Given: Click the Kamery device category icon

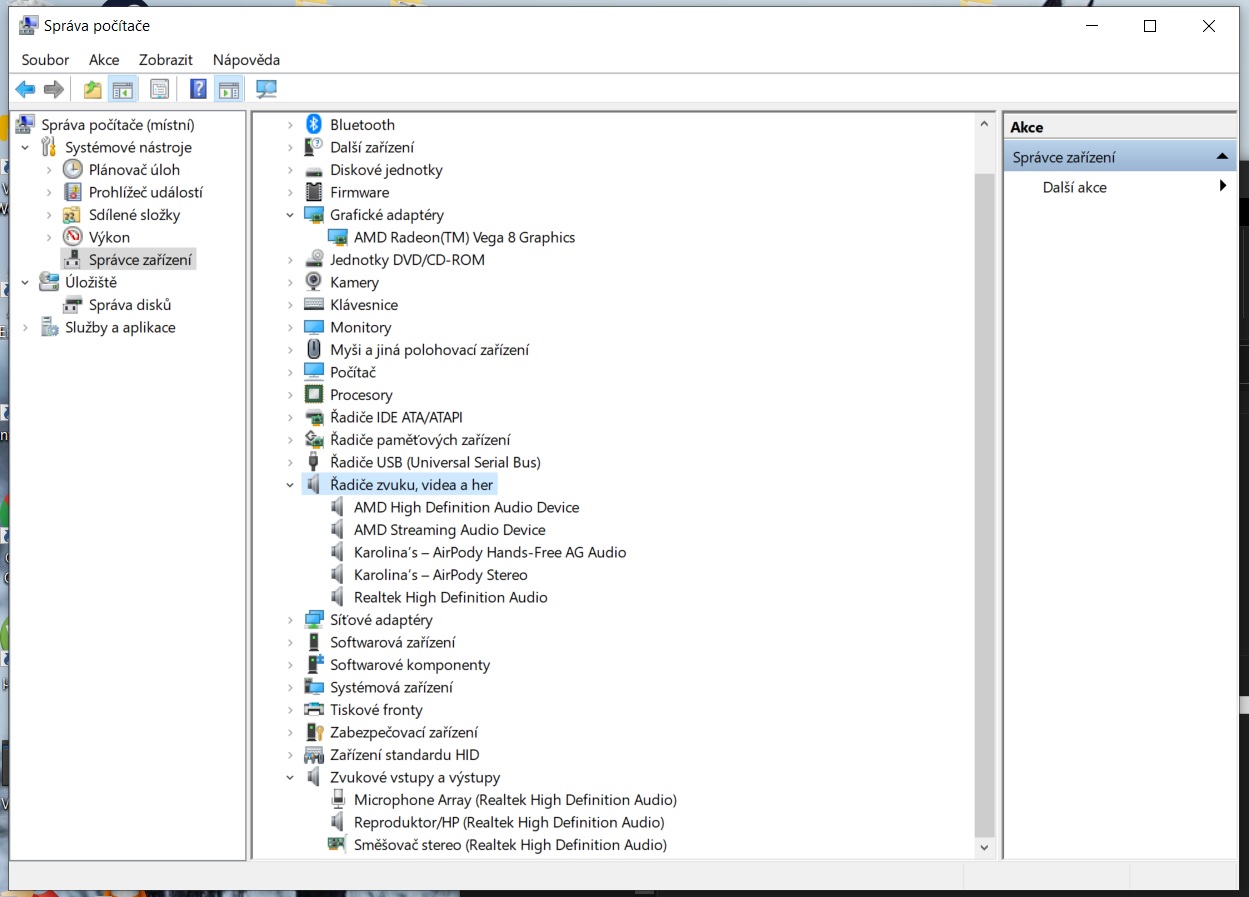Looking at the screenshot, I should 314,282.
